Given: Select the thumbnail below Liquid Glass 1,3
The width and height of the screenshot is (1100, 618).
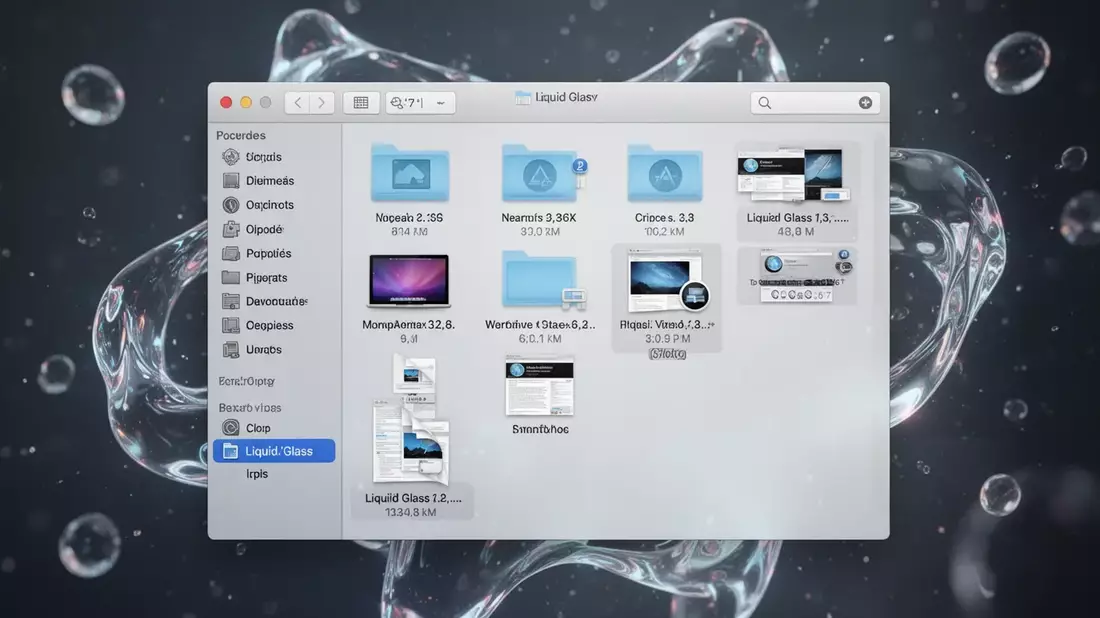Looking at the screenshot, I should tap(796, 276).
